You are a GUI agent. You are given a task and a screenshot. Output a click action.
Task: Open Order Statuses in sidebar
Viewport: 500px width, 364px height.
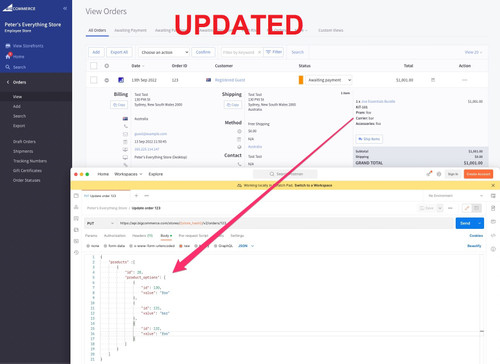[27, 180]
